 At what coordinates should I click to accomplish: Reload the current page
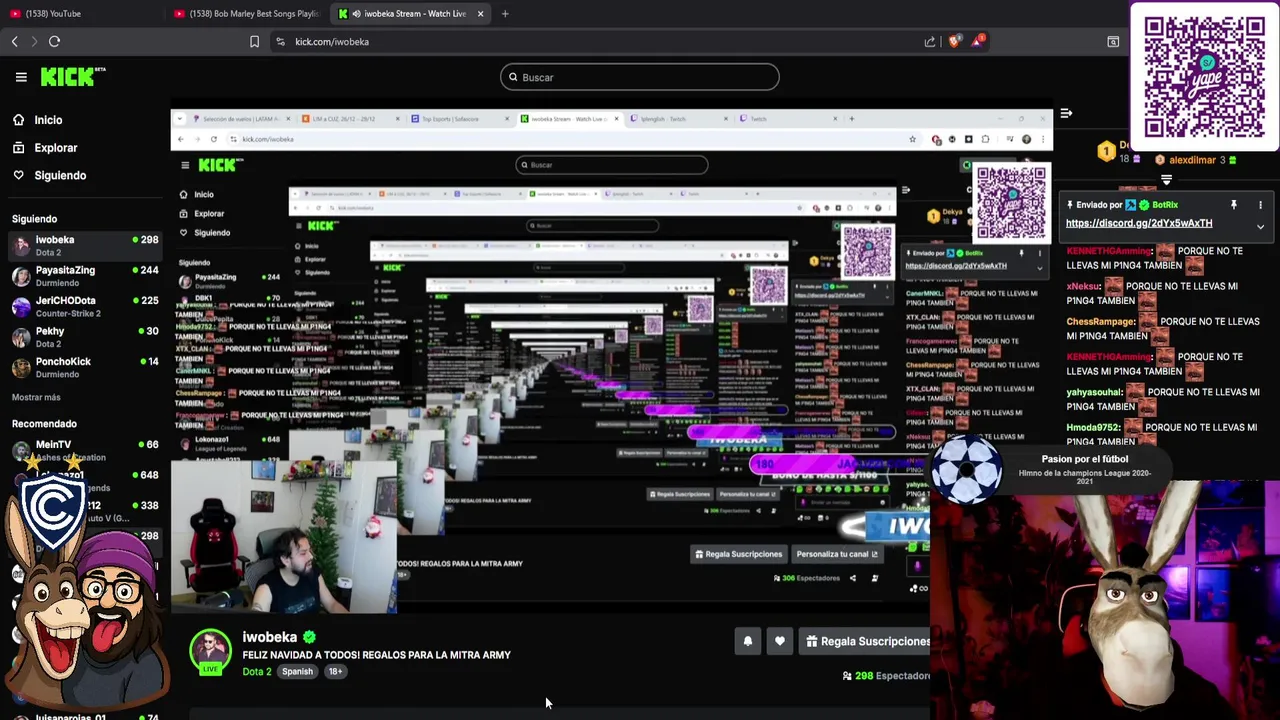click(55, 42)
